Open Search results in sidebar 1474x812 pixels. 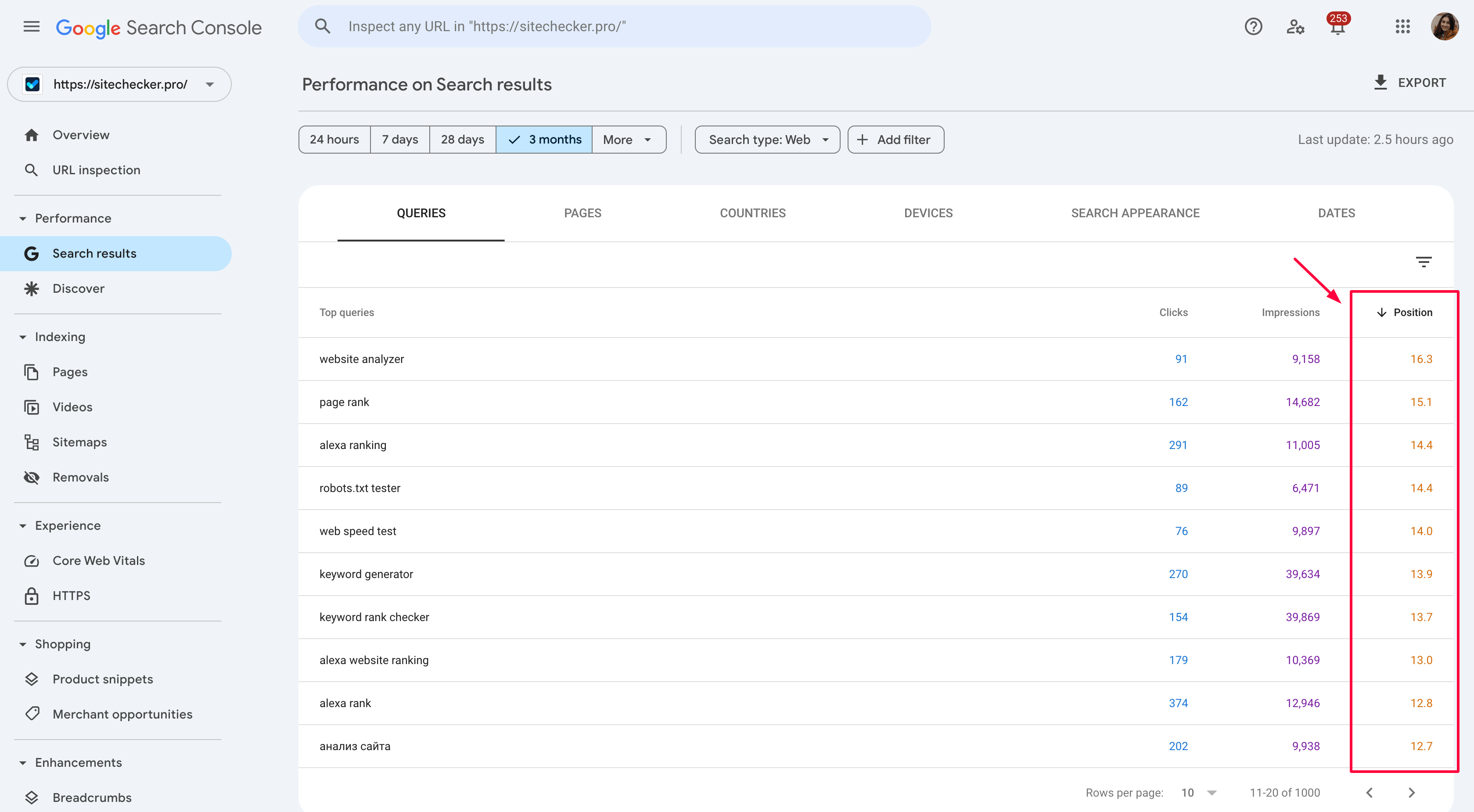pyautogui.click(x=115, y=254)
